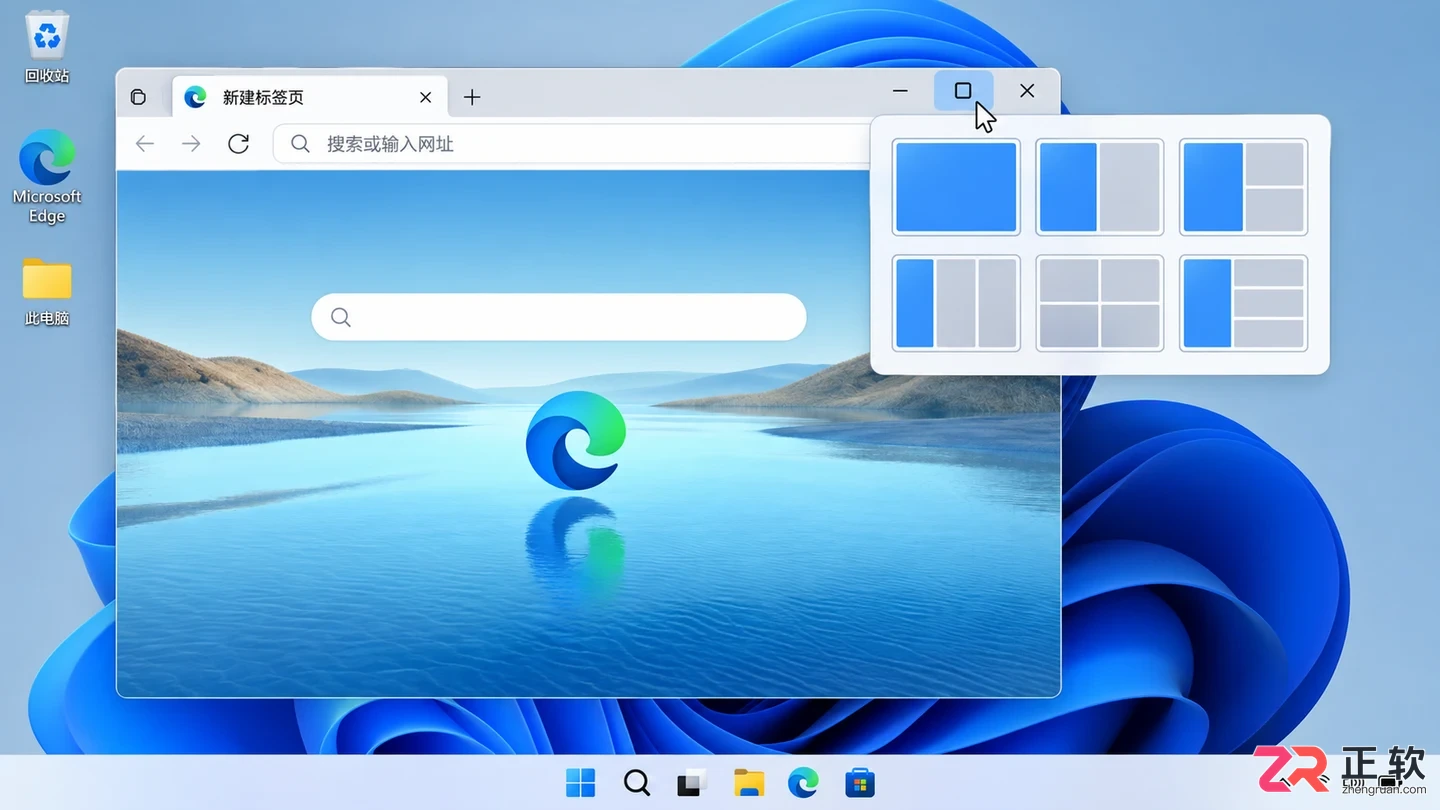Launch File Explorer from the taskbar
The width and height of the screenshot is (1440, 810).
tap(748, 783)
